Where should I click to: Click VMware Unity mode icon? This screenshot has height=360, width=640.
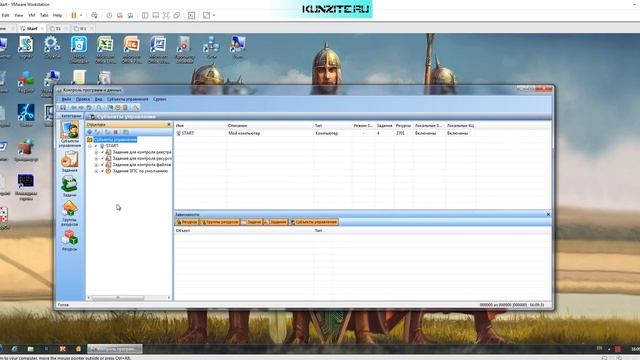[x=177, y=16]
